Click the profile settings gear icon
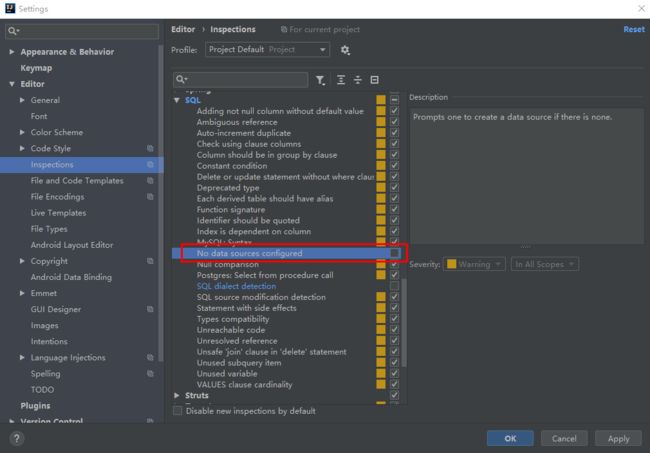Viewport: 650px width, 453px height. pyautogui.click(x=345, y=50)
